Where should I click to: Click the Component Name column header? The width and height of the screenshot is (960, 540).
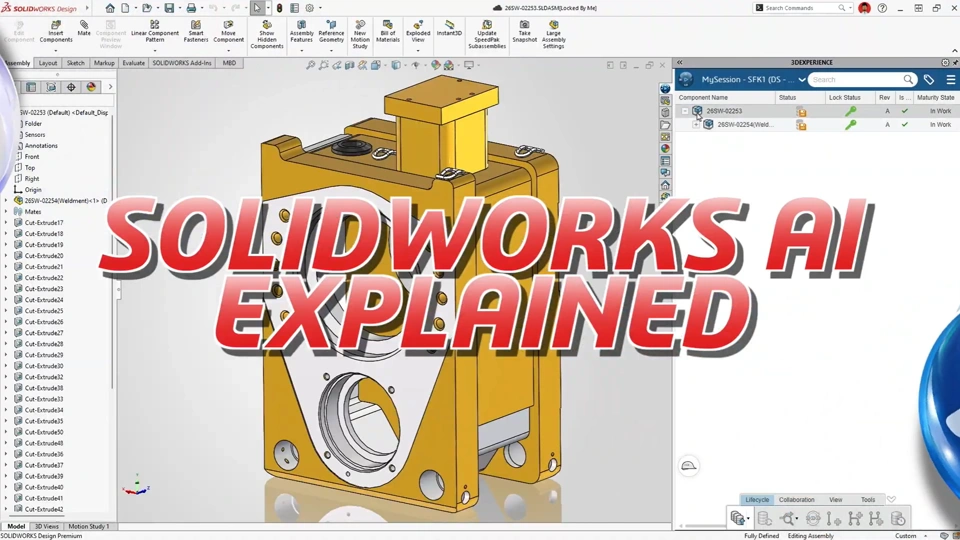(703, 97)
